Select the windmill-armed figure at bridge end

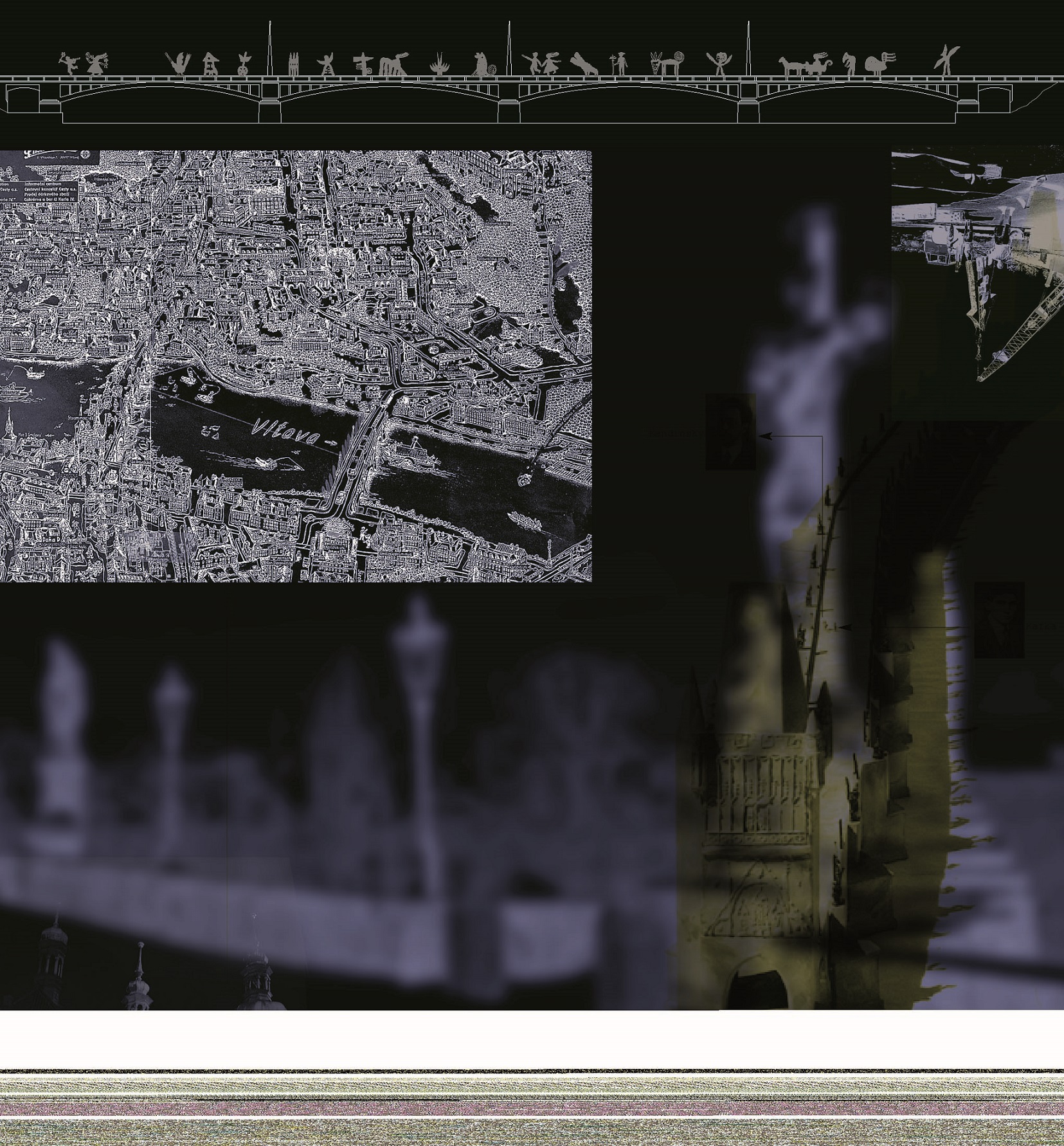pyautogui.click(x=947, y=60)
